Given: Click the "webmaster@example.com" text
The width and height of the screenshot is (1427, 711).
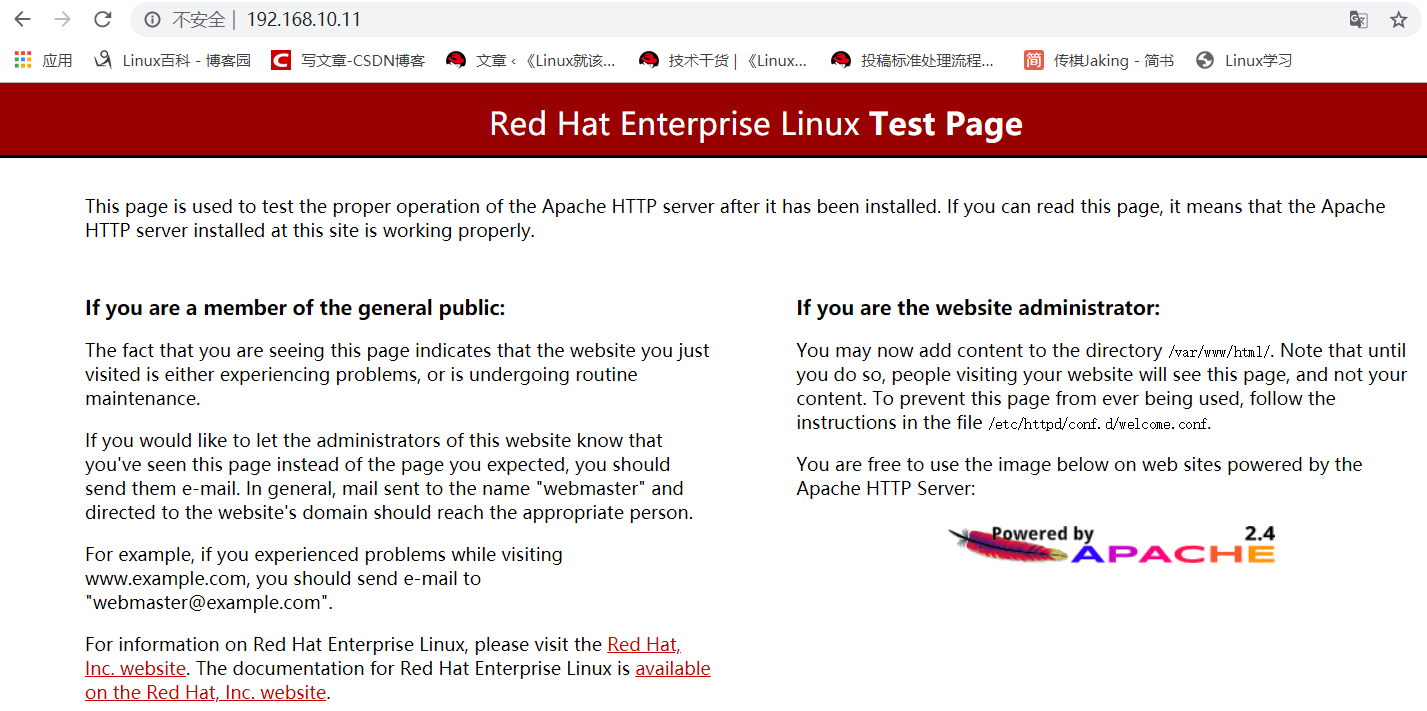Looking at the screenshot, I should click(209, 602).
